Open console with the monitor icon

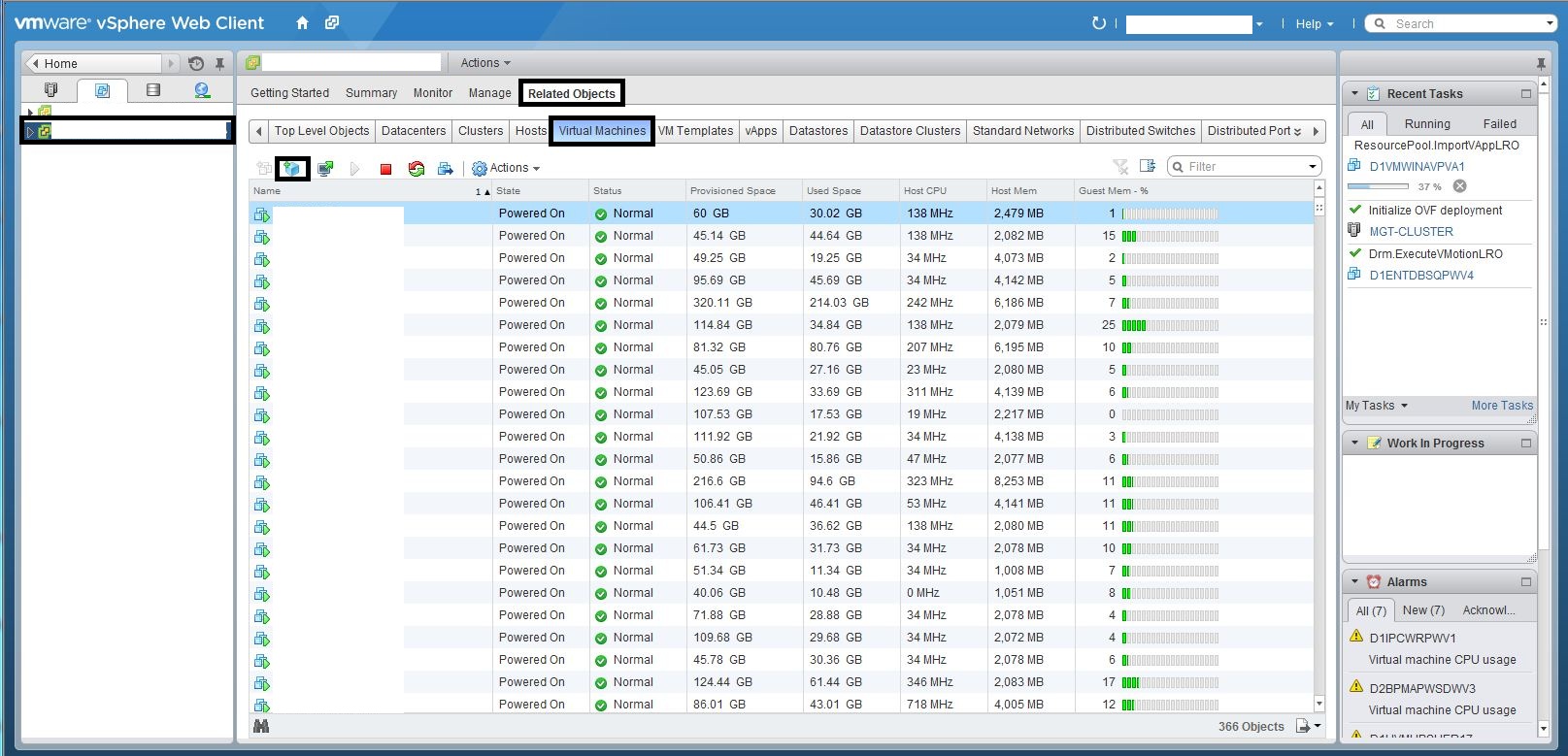click(x=325, y=169)
